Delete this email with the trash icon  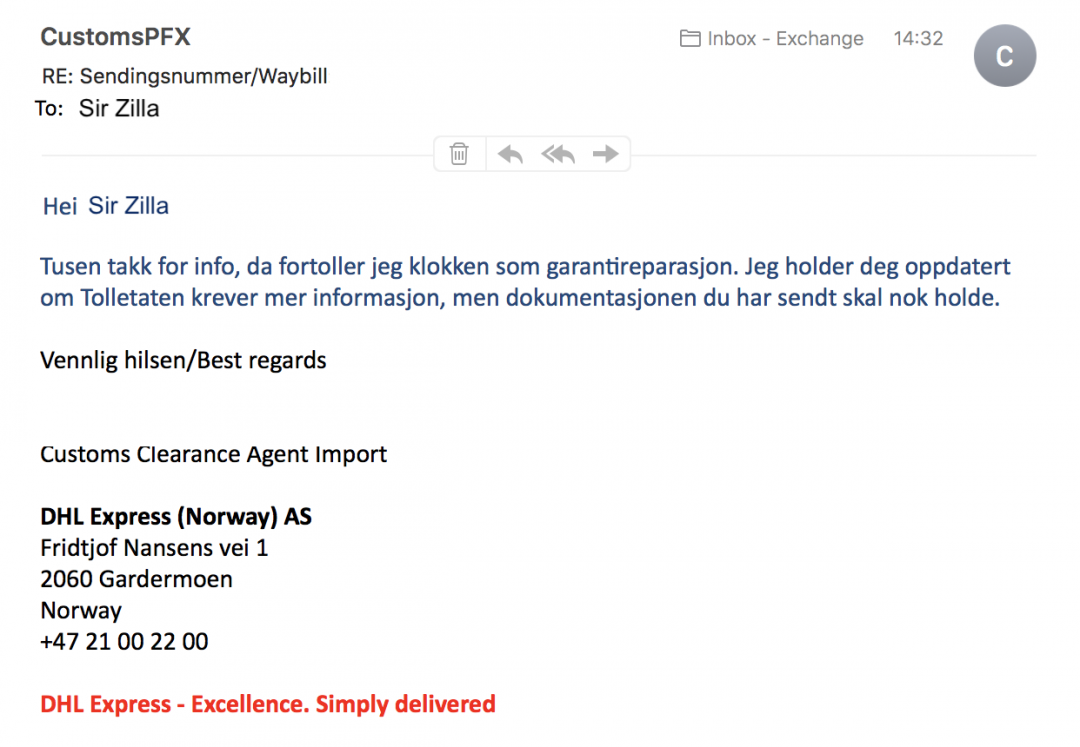pos(459,154)
